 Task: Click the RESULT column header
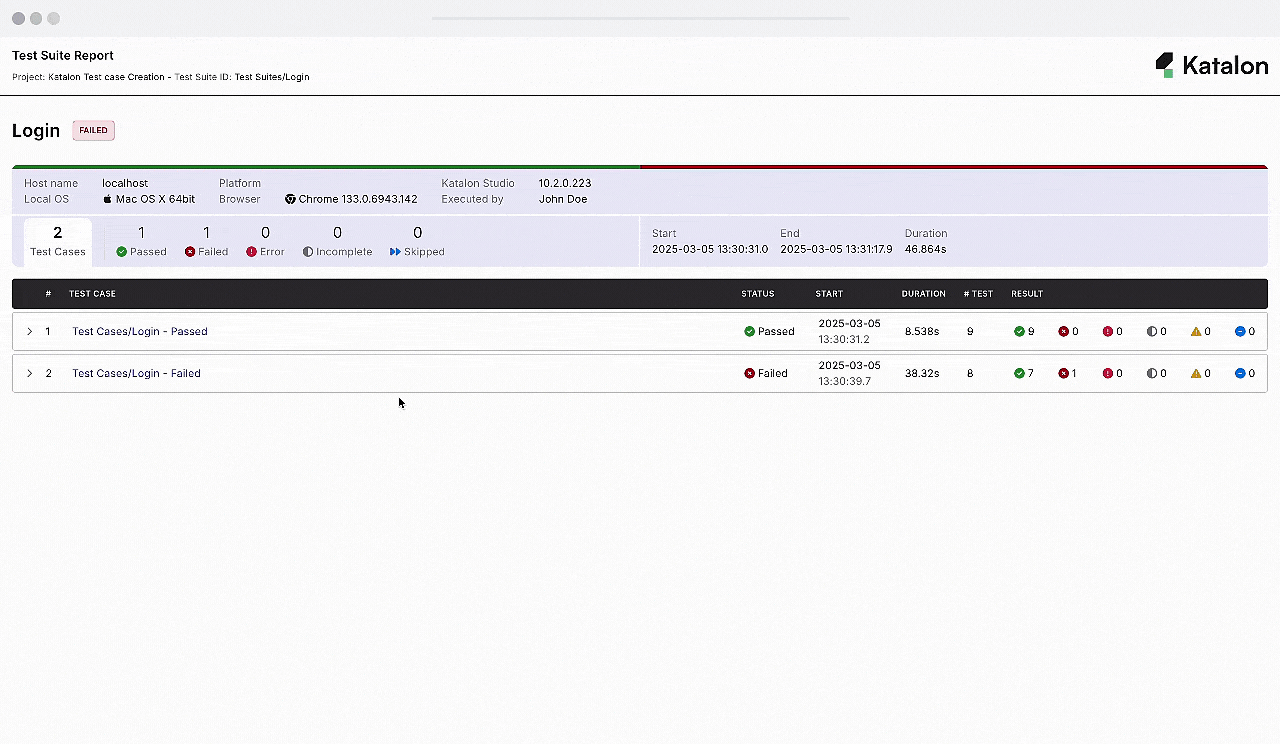pyautogui.click(x=1027, y=294)
